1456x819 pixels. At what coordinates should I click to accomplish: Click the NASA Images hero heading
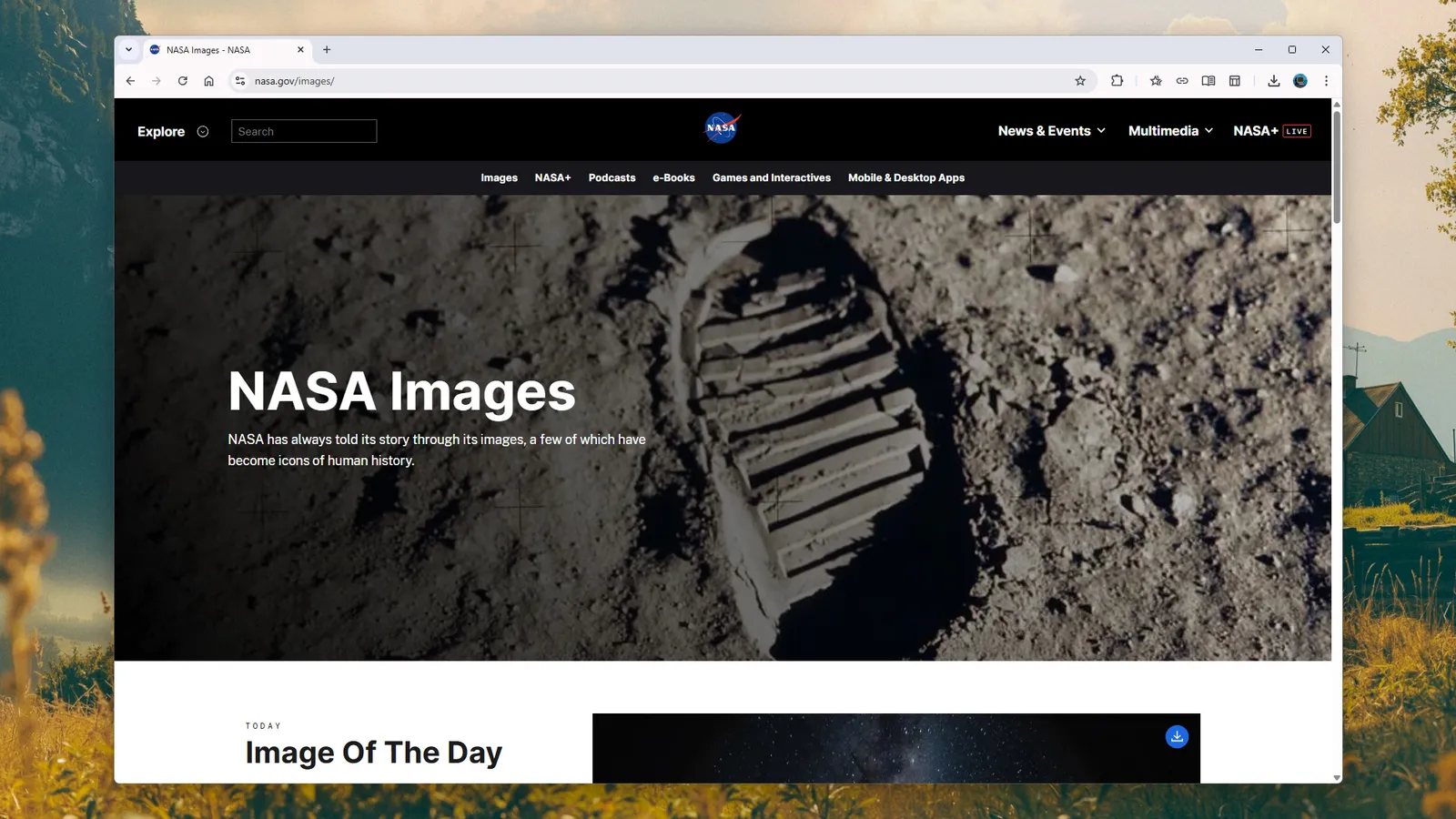[x=401, y=391]
